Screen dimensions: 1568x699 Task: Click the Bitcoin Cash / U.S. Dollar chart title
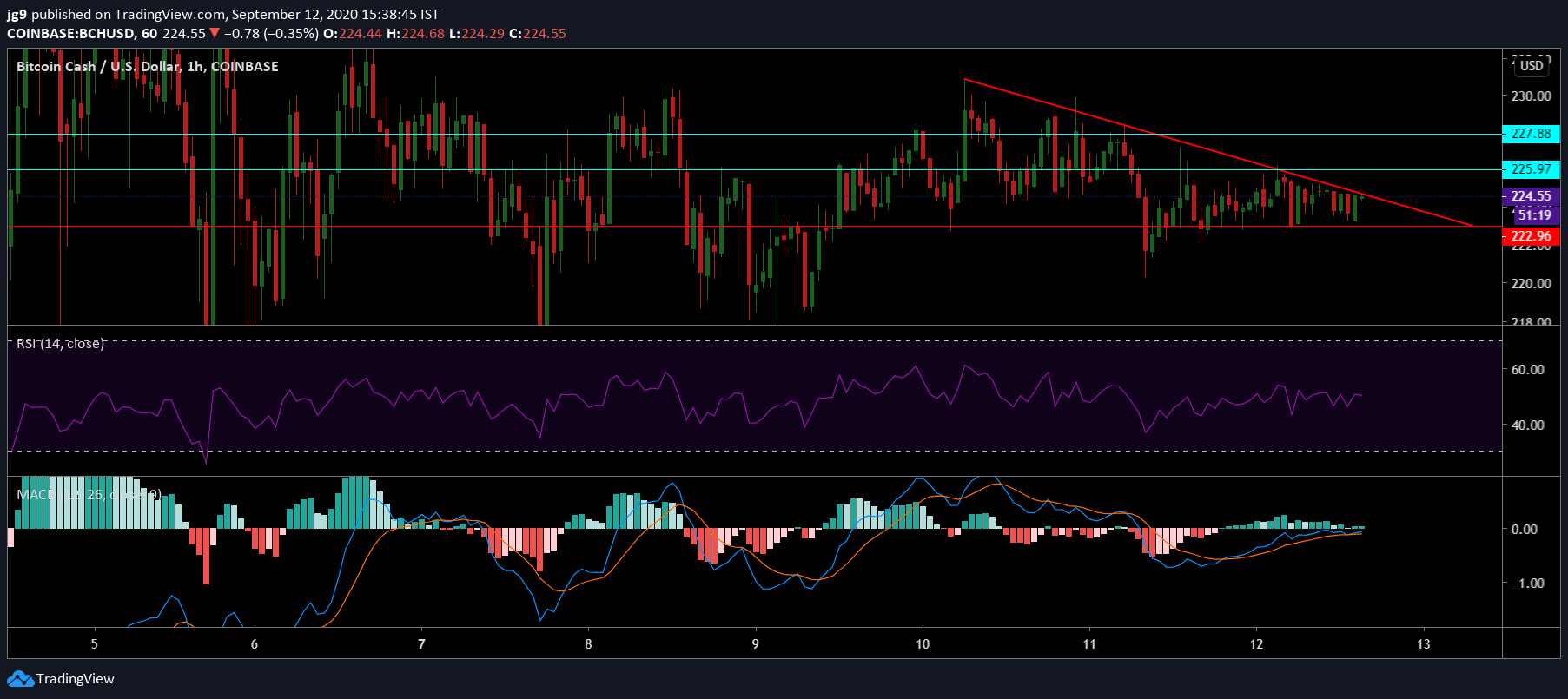coord(148,66)
